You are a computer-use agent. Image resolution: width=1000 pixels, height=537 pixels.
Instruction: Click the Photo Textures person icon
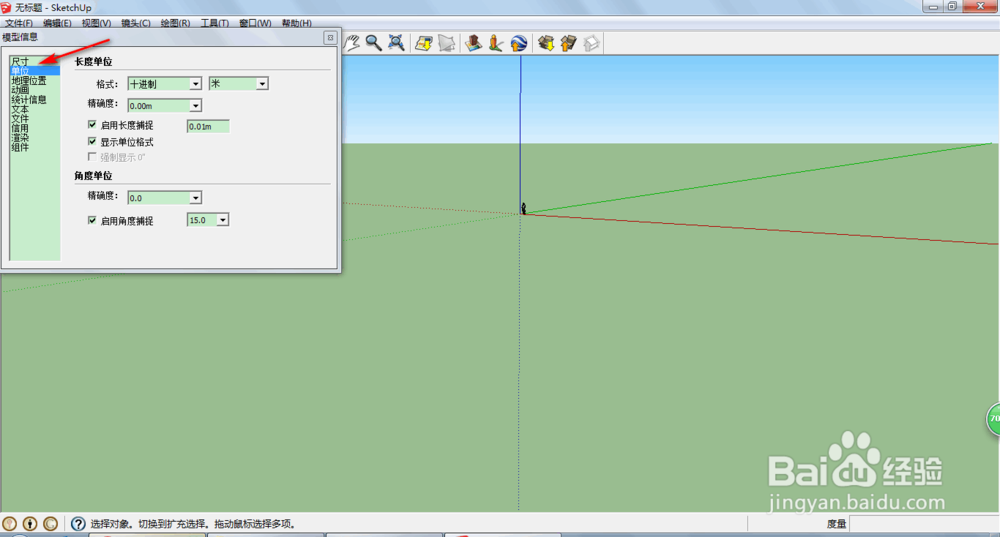496,43
